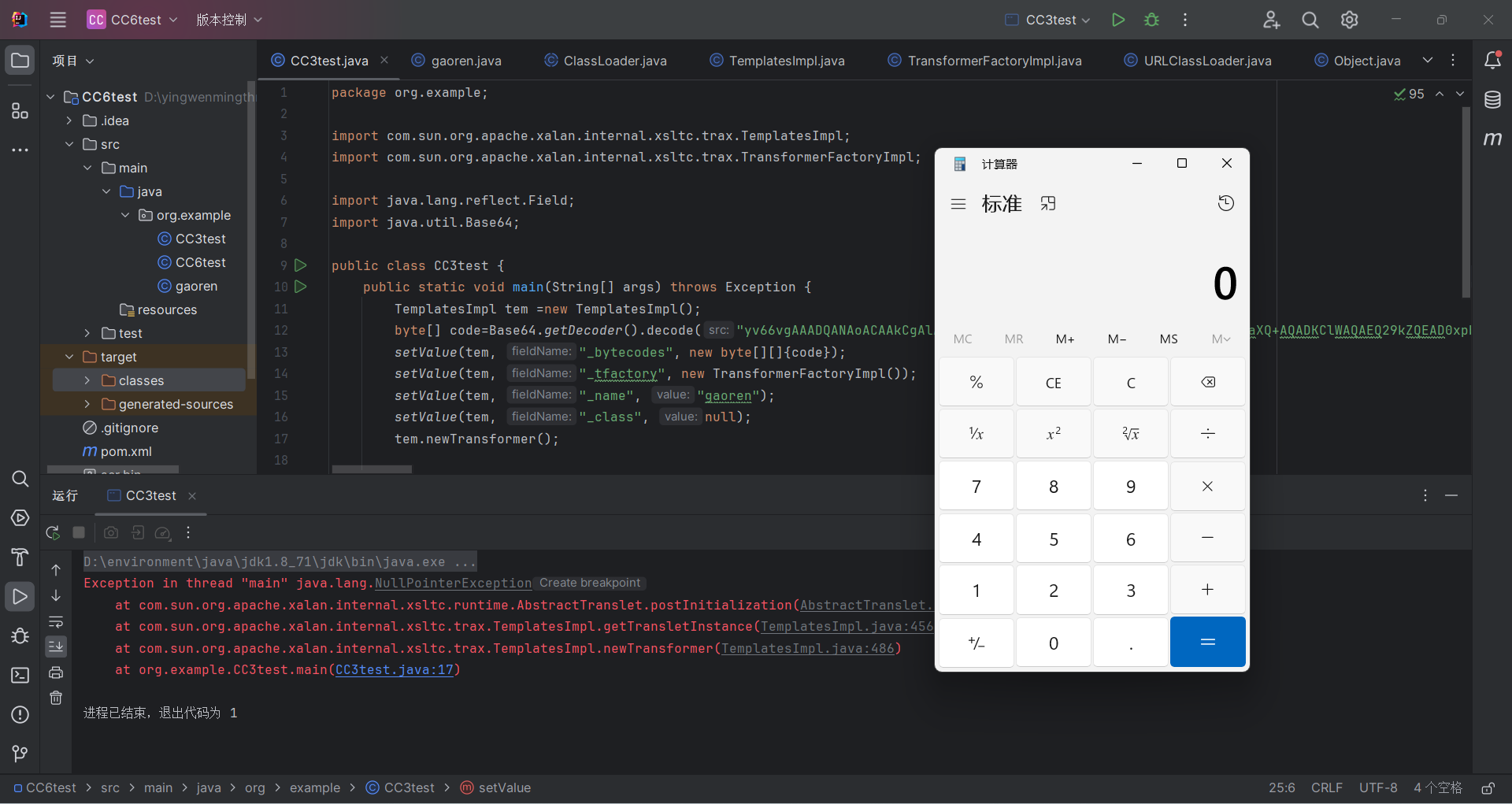
Task: Open the Project tool window folder icon
Action: tap(20, 61)
